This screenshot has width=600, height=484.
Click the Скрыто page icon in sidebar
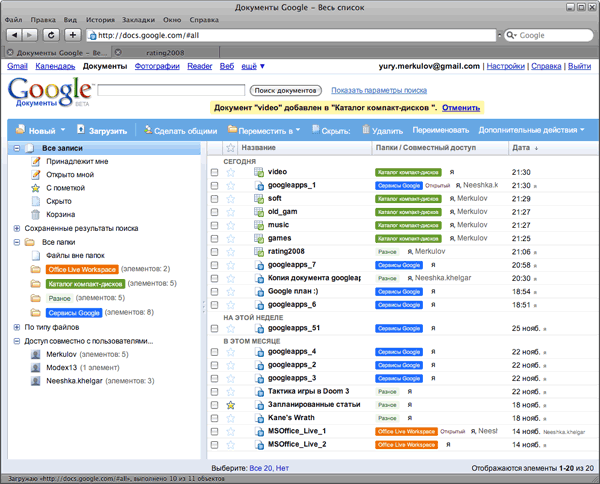pos(36,201)
